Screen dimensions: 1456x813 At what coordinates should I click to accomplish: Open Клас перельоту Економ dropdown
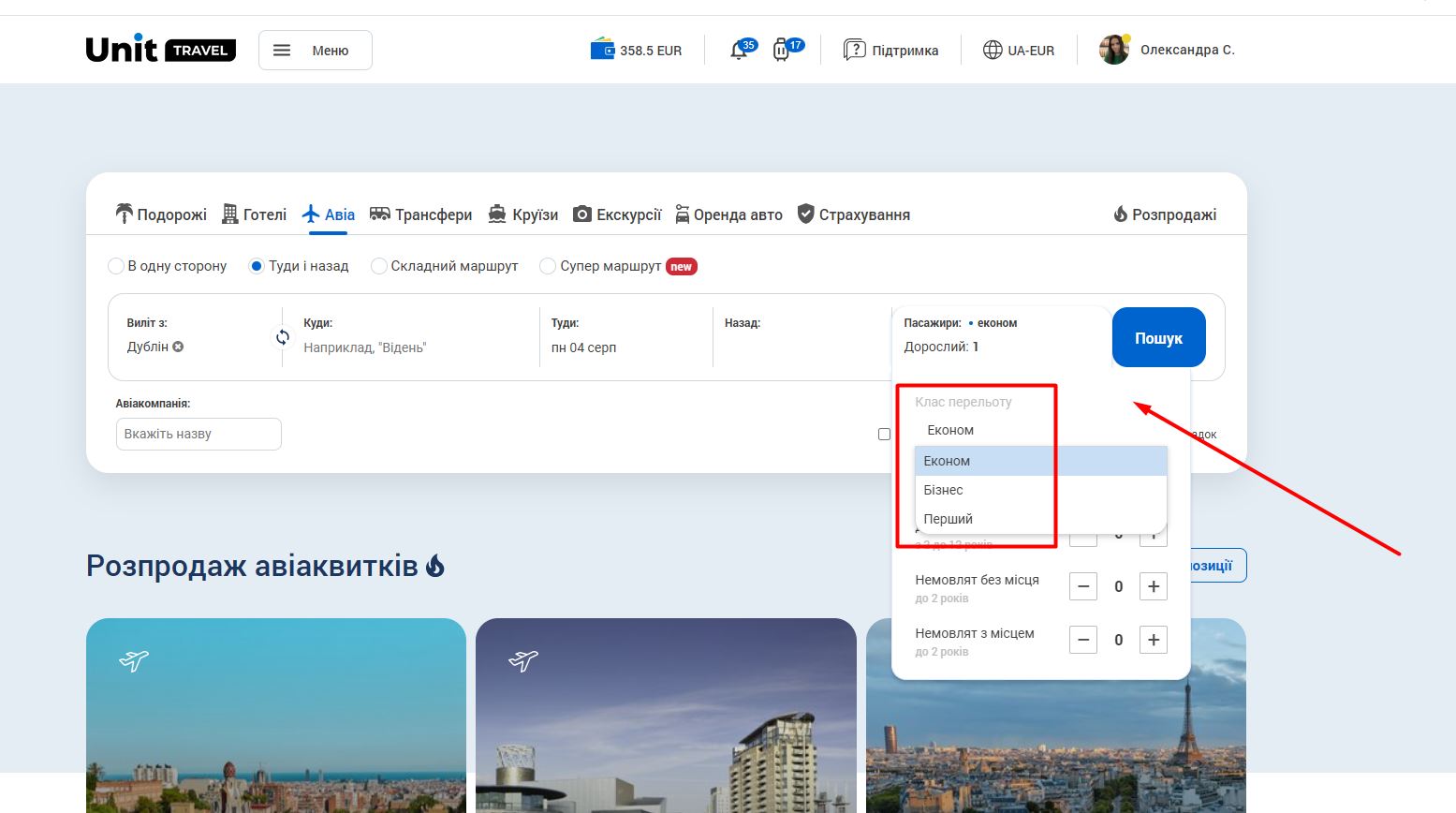1040,430
